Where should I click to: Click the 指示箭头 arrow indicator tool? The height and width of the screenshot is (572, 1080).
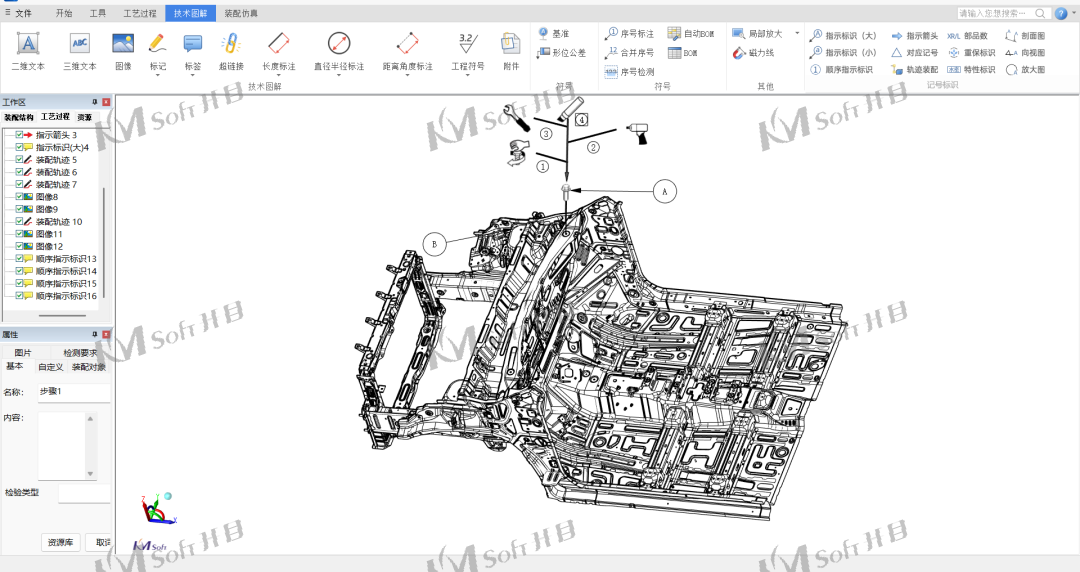914,35
